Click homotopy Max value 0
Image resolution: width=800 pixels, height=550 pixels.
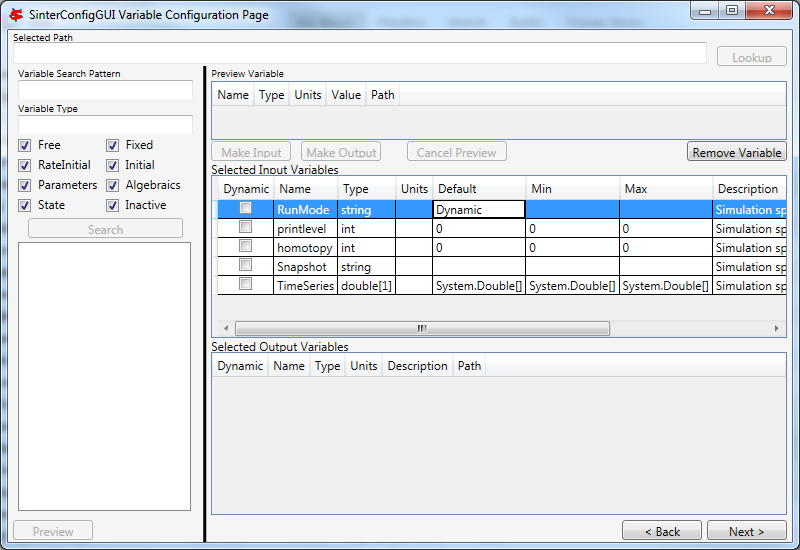666,247
